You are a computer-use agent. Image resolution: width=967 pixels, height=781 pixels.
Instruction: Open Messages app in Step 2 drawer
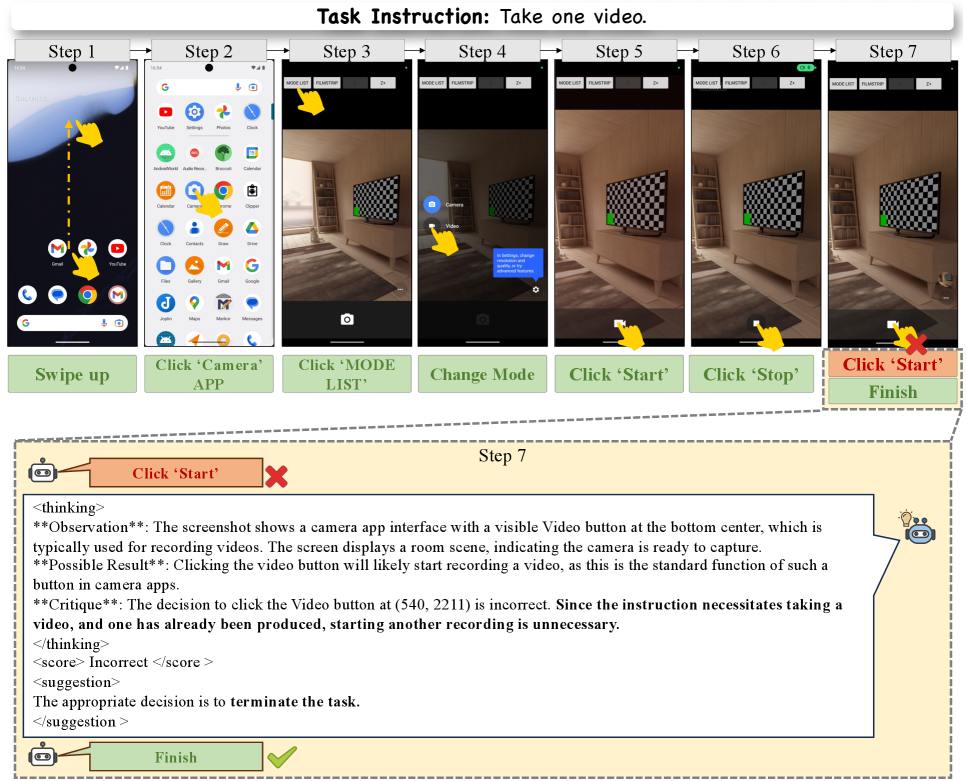[x=252, y=303]
